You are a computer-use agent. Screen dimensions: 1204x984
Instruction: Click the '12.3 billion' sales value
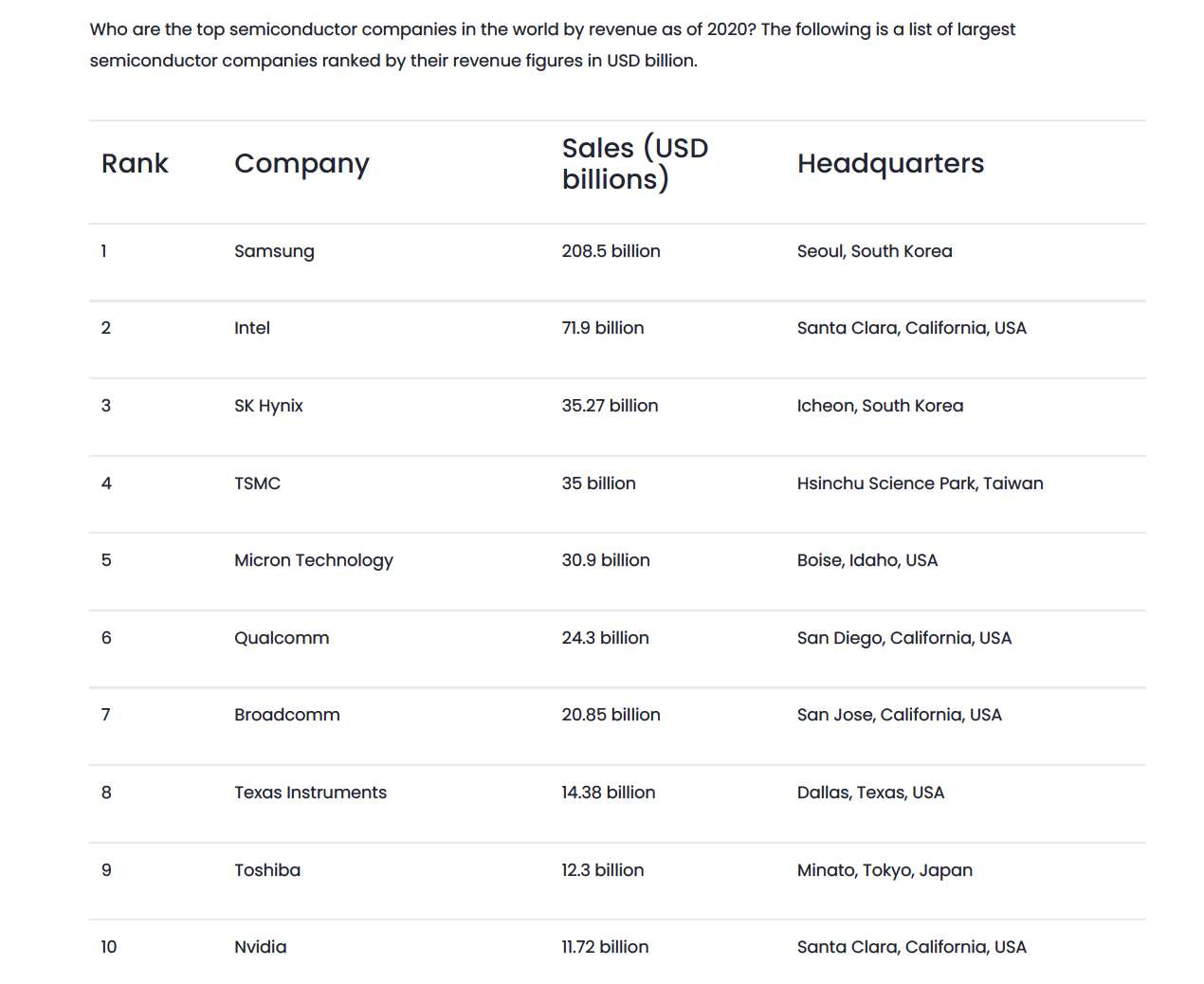click(602, 870)
